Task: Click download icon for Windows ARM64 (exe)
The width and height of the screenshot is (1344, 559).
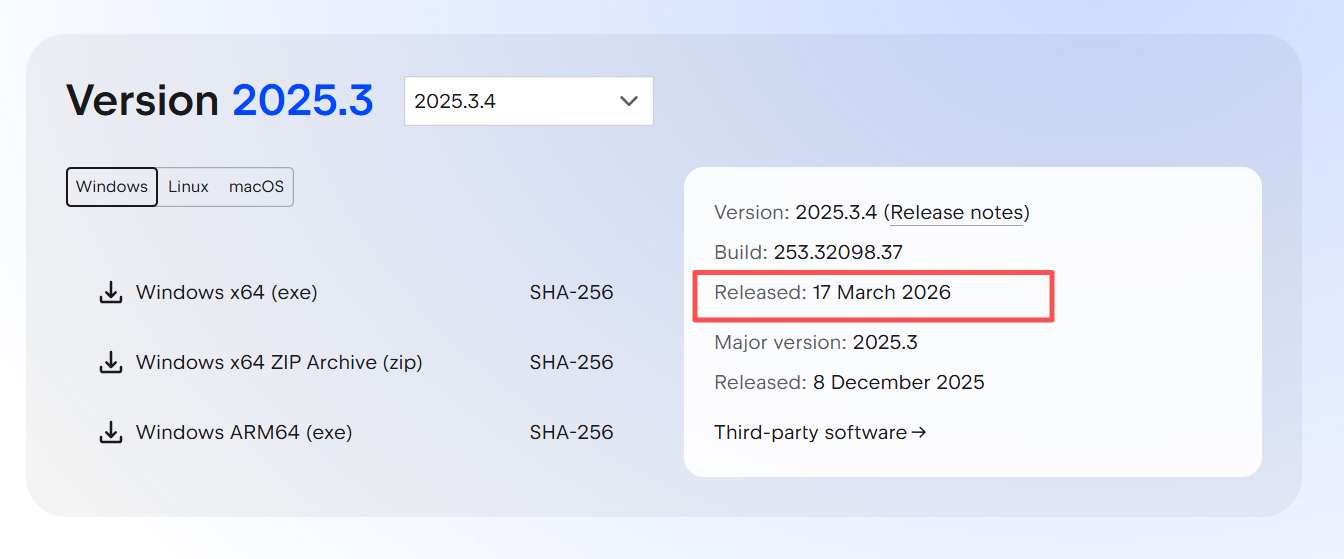Action: (110, 433)
